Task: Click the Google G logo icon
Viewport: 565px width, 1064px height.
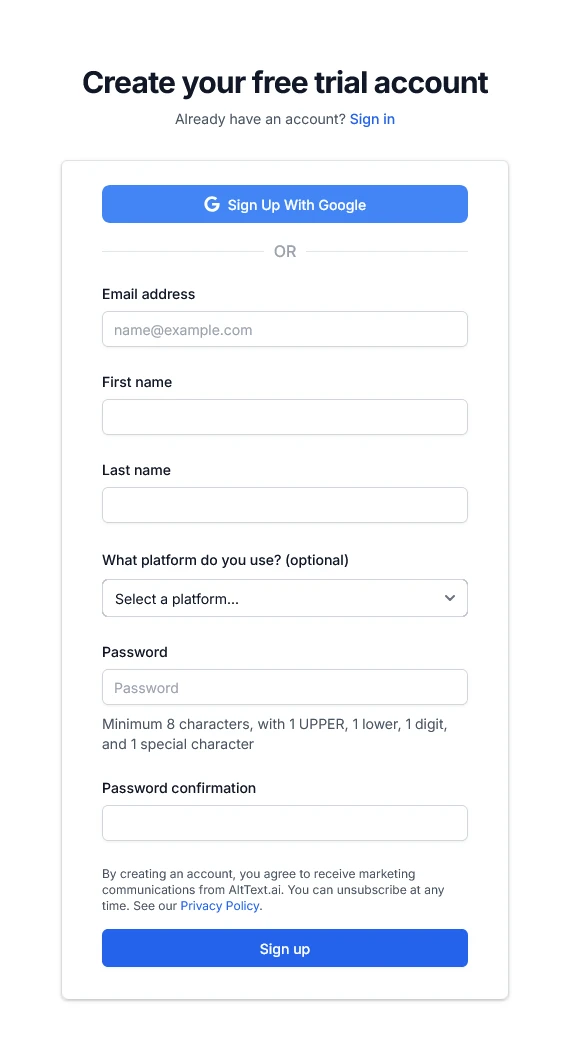Action: click(x=212, y=204)
